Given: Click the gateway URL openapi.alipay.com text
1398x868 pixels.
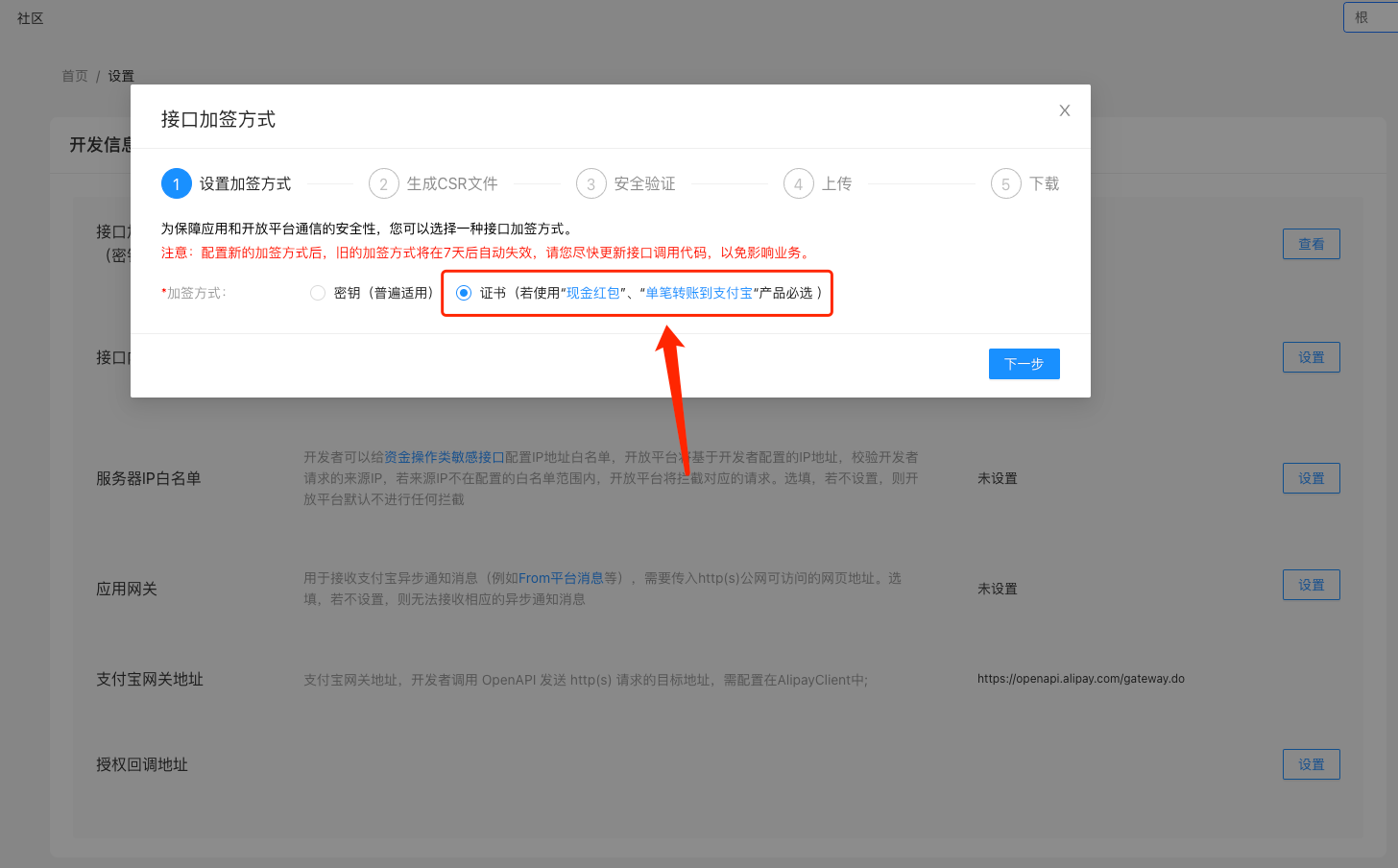Looking at the screenshot, I should [1081, 679].
